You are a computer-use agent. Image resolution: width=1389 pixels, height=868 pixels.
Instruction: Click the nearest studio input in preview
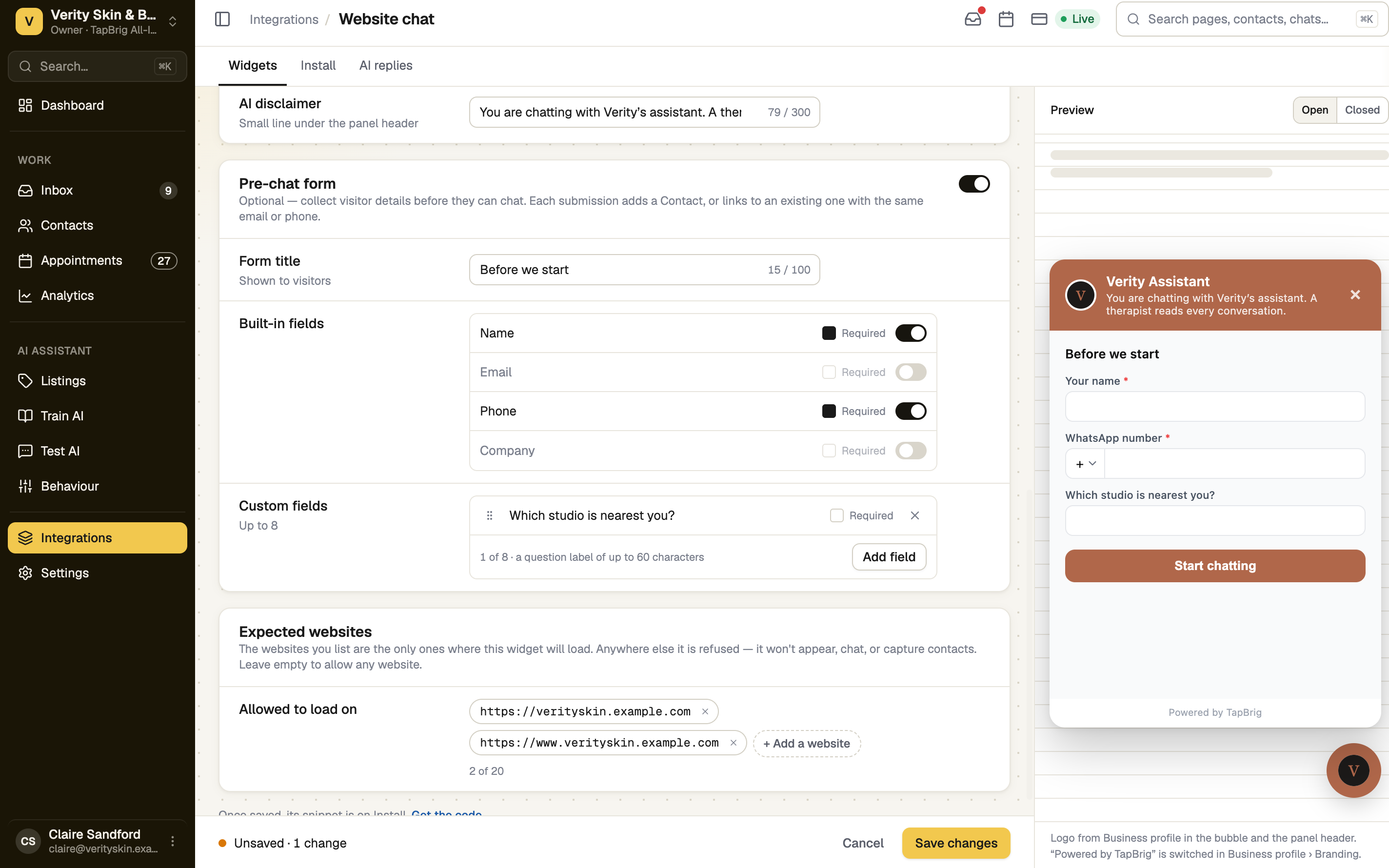1214,520
